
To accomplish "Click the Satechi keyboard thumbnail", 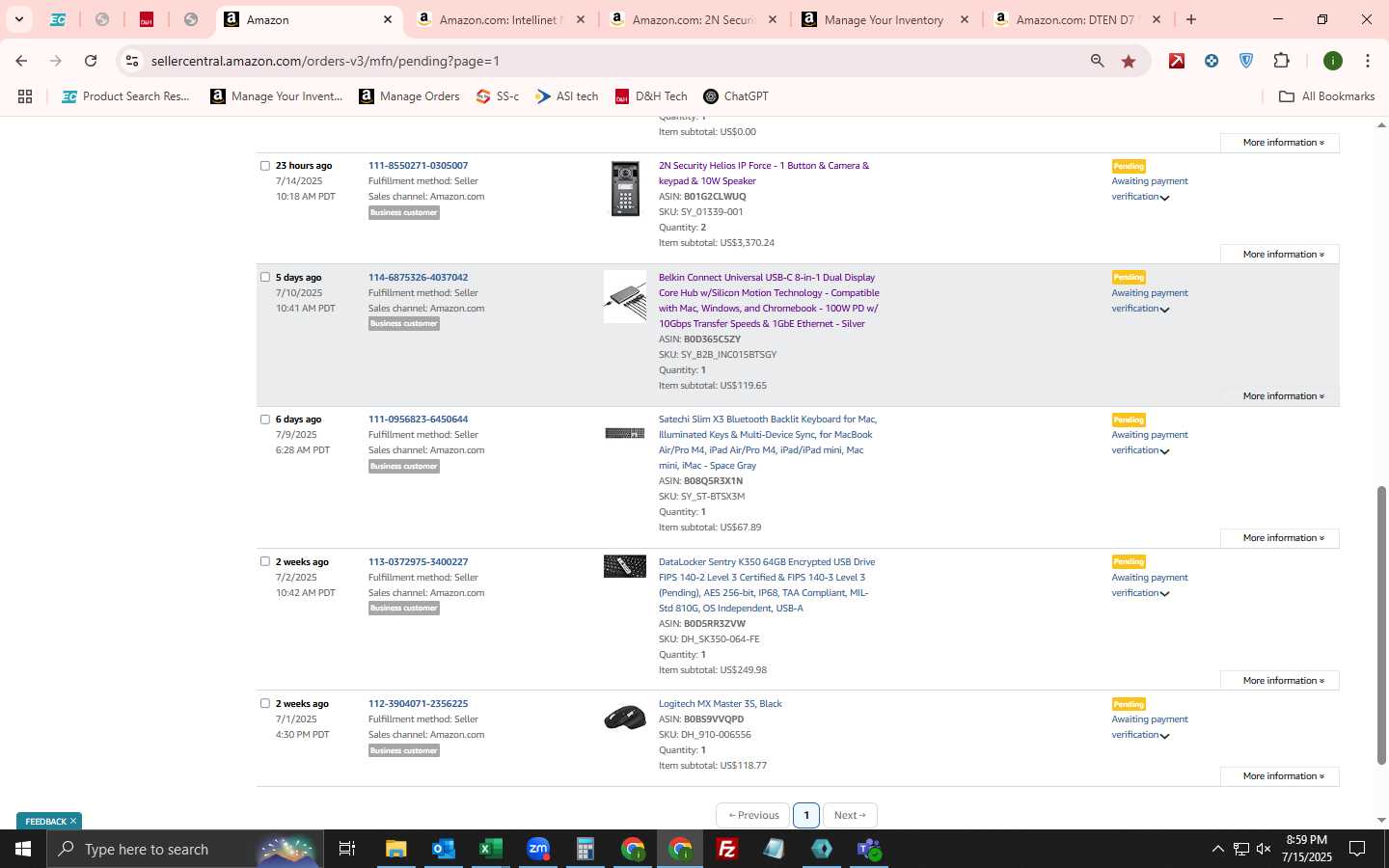I will (625, 433).
